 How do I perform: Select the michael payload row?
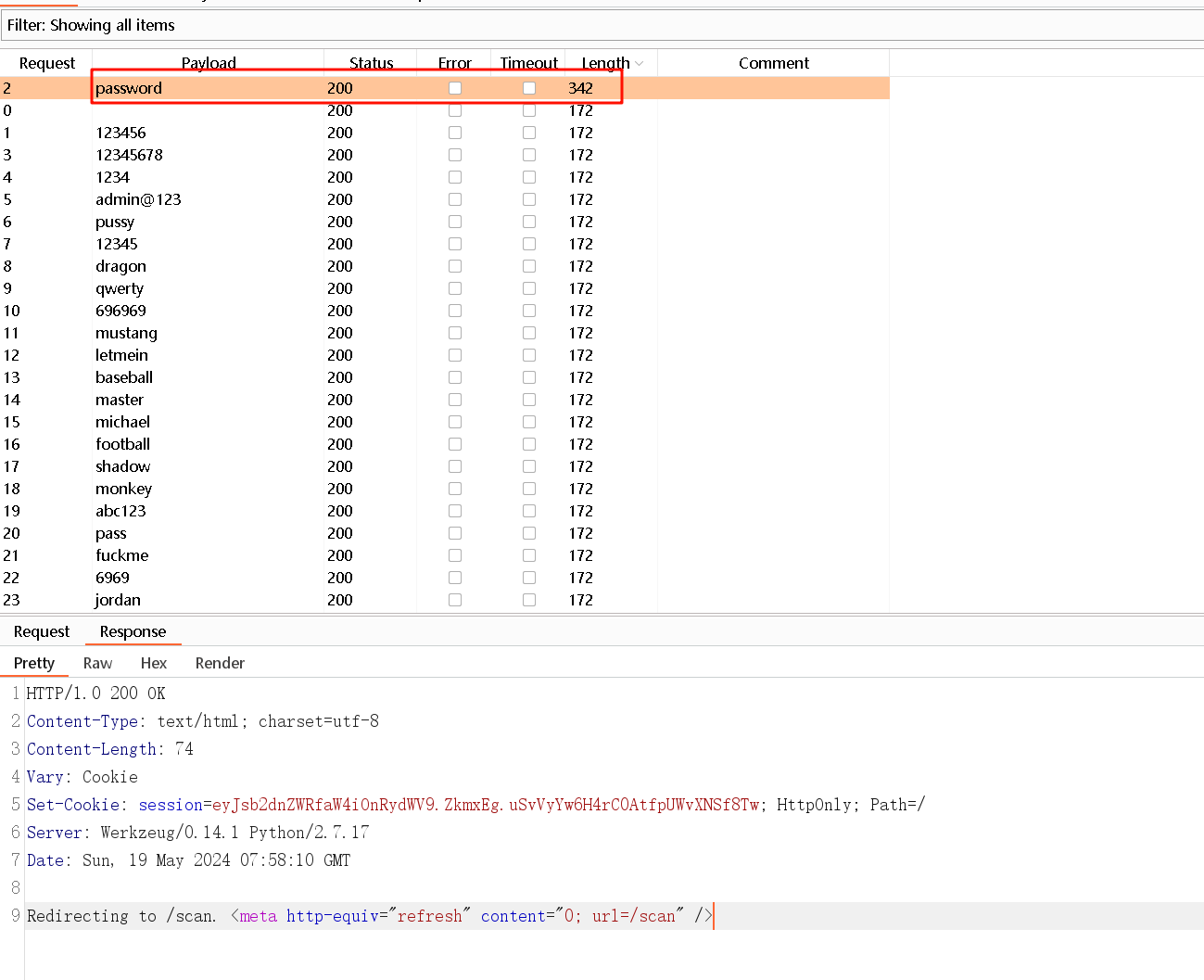click(x=445, y=422)
